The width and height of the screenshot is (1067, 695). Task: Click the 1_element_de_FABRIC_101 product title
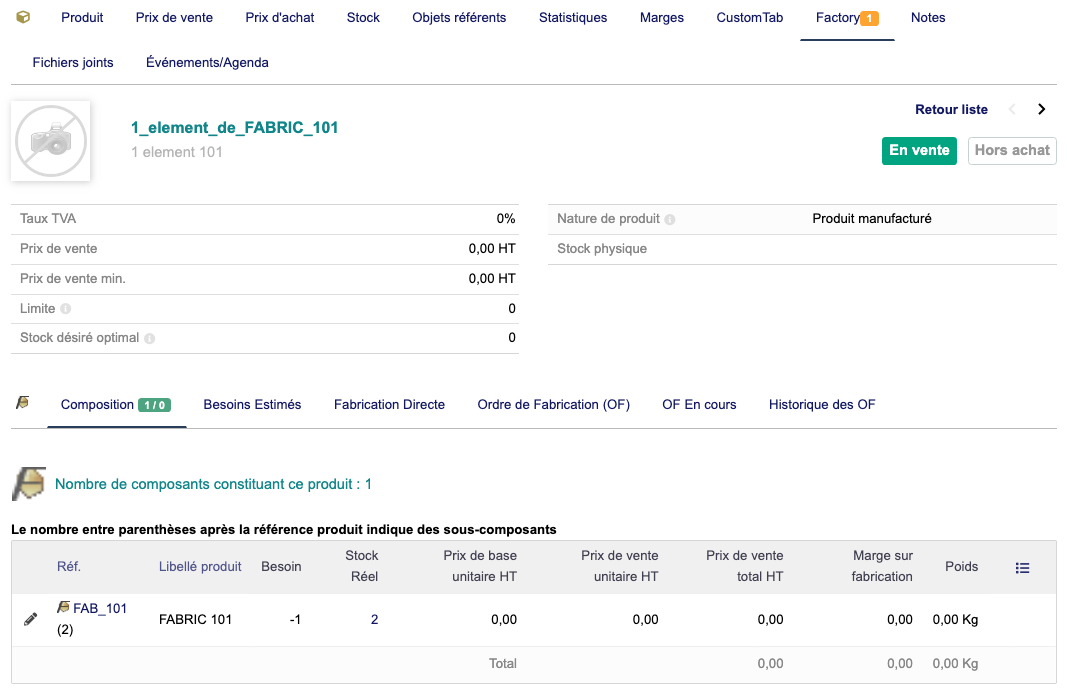(235, 127)
